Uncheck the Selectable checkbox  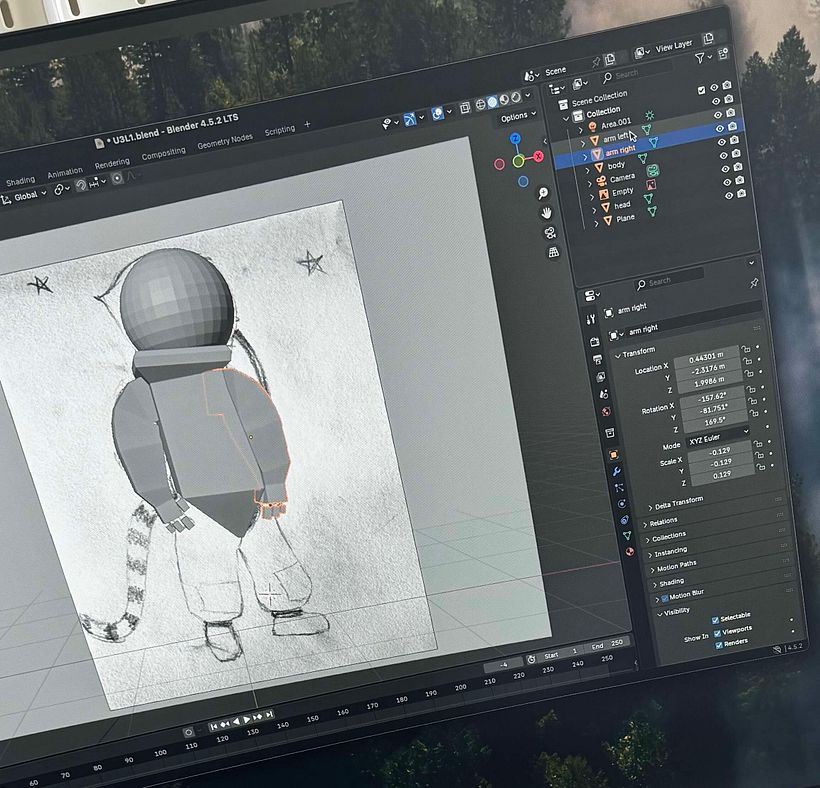click(714, 619)
